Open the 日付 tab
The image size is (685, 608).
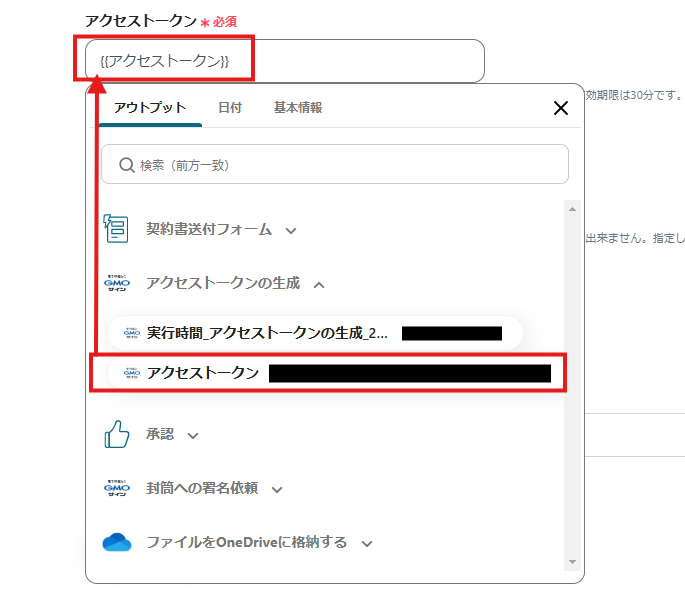point(230,107)
